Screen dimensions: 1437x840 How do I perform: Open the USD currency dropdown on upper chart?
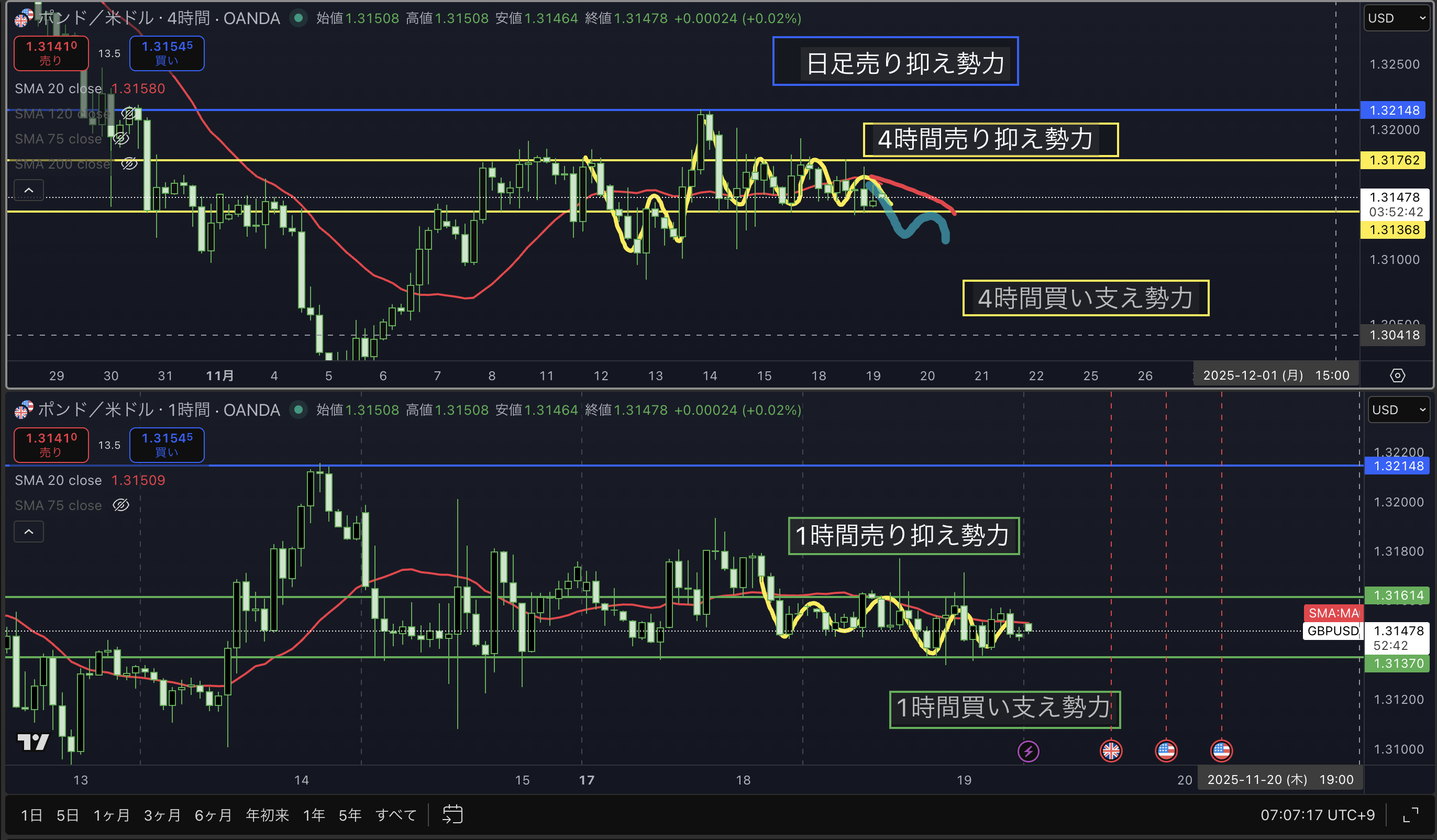tap(1397, 18)
